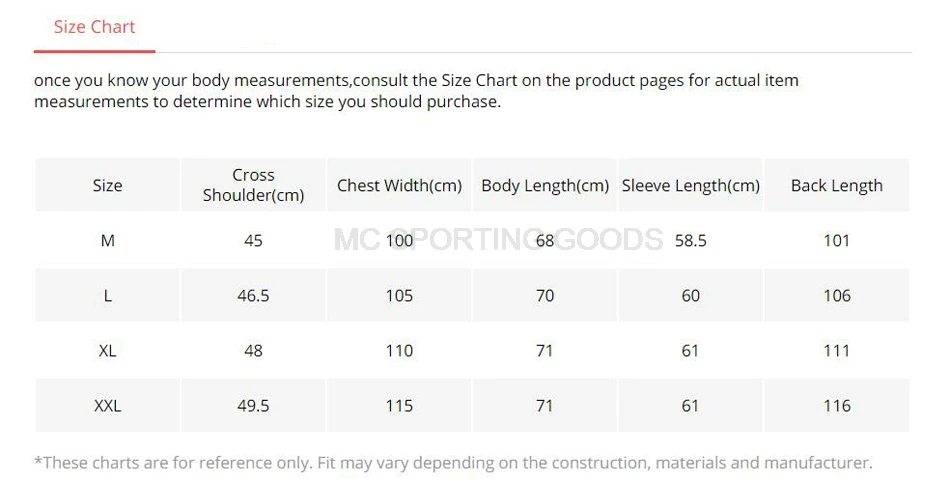Click the Cross Shoulder(cm) column header

253,185
